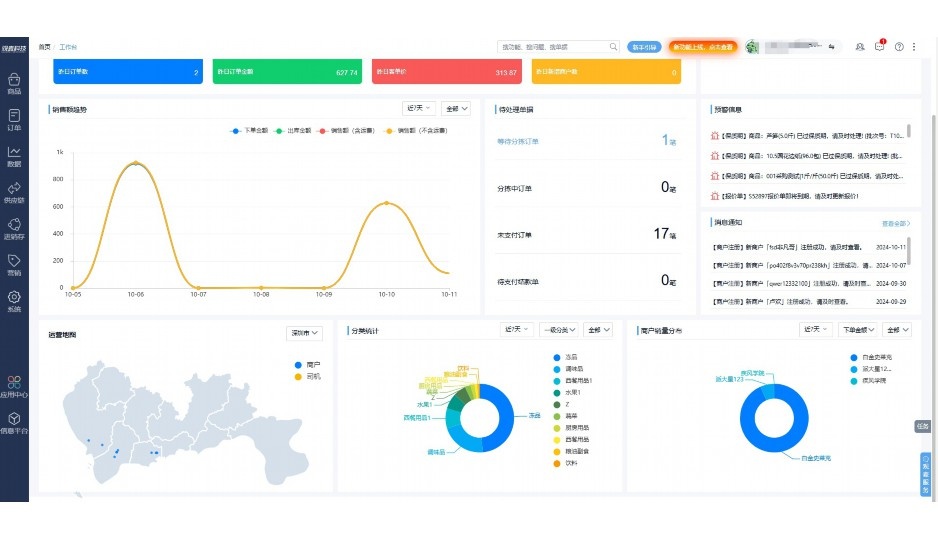938x539 pixels.
Task: Open the 深圳市 city dropdown
Action: pyautogui.click(x=304, y=332)
